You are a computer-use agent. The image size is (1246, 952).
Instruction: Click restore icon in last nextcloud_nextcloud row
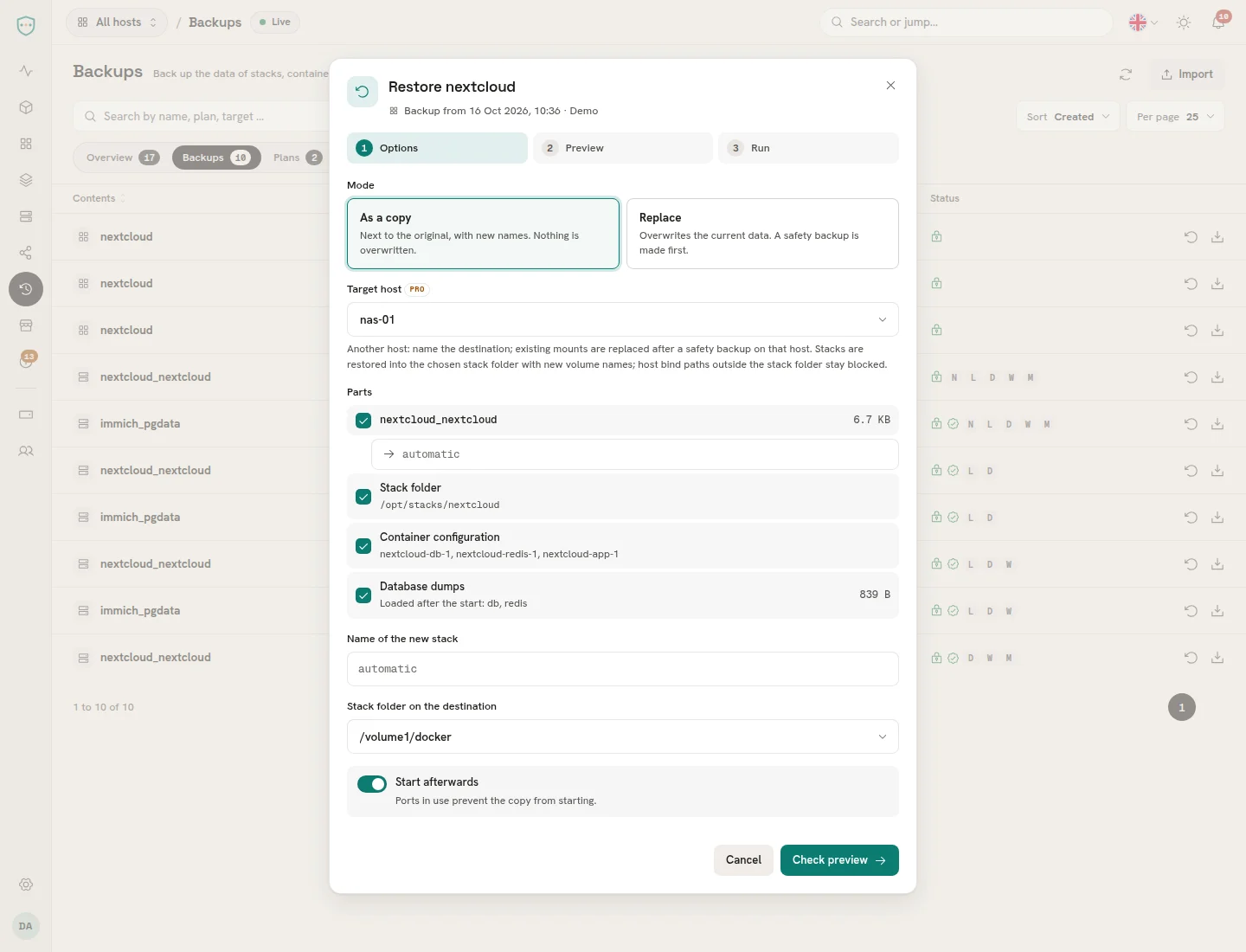(x=1191, y=658)
